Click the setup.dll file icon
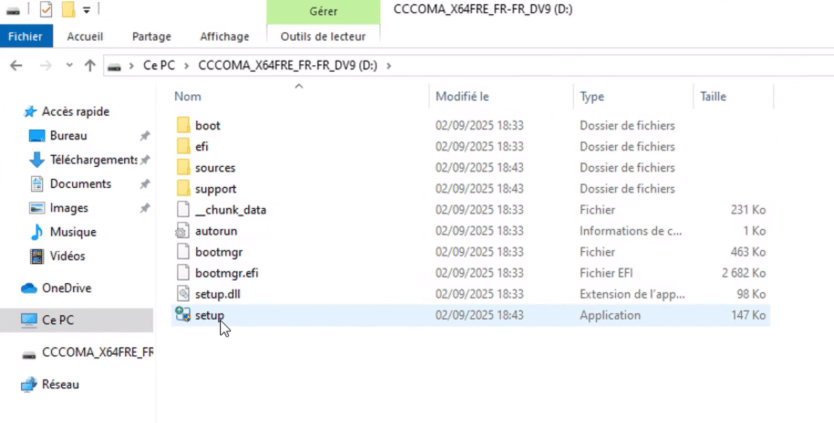 (x=181, y=294)
